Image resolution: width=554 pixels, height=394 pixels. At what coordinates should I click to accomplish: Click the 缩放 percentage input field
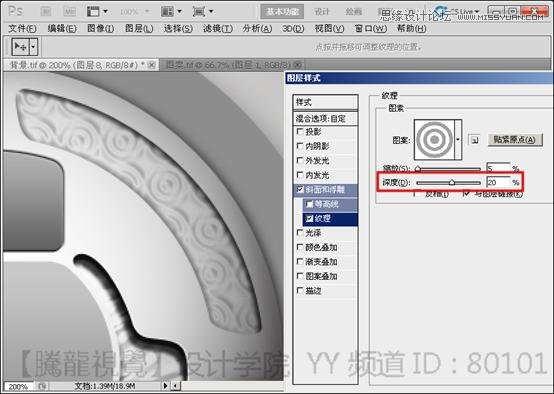(x=498, y=169)
